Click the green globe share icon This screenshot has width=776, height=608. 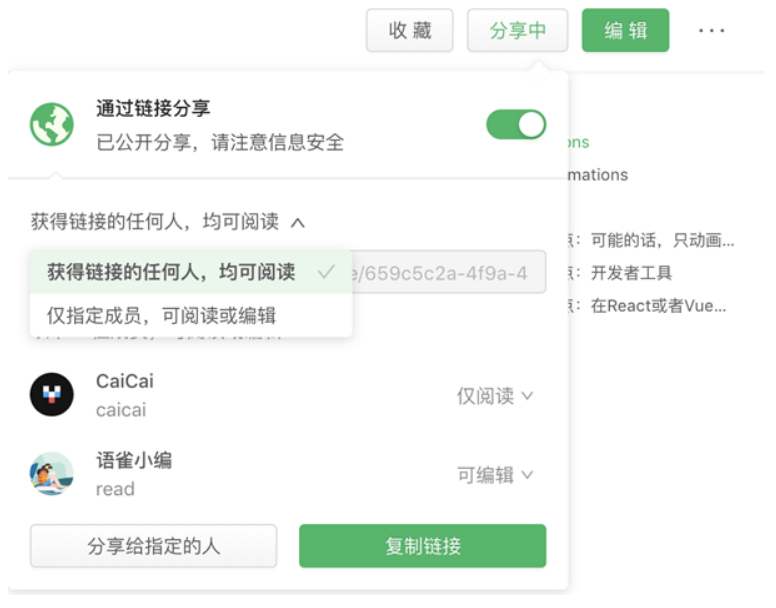(51, 124)
